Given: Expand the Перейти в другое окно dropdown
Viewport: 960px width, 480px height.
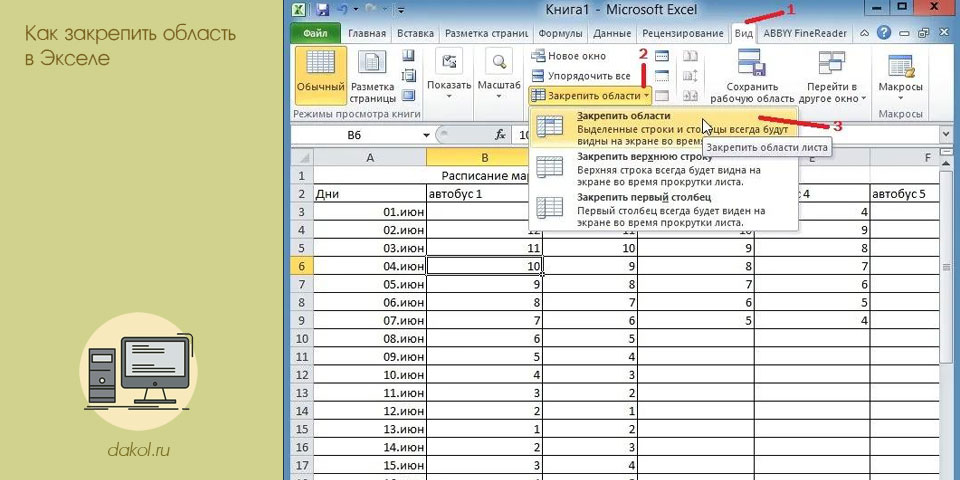Looking at the screenshot, I should point(831,77).
